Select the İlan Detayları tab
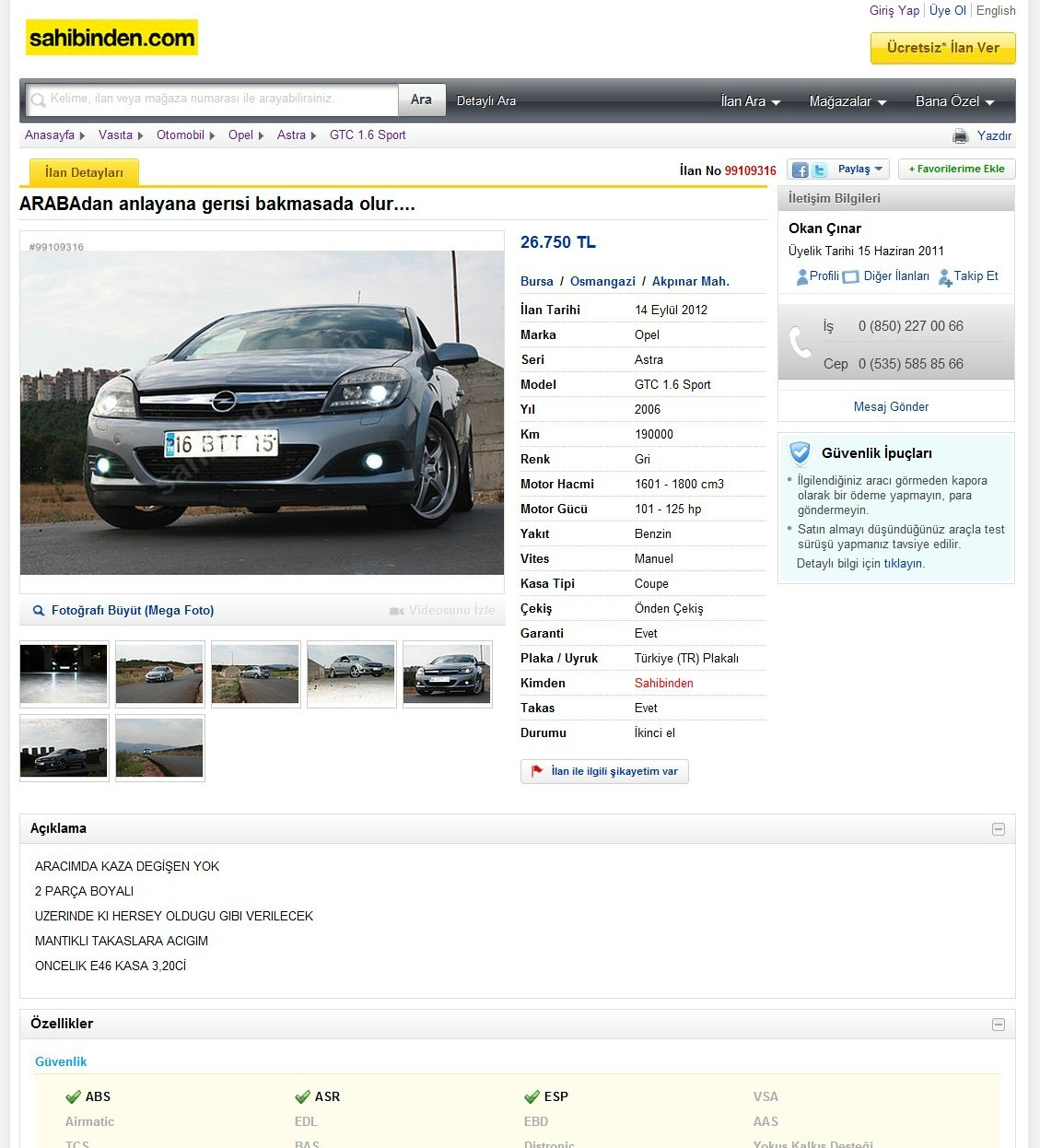The image size is (1040, 1148). [x=84, y=172]
